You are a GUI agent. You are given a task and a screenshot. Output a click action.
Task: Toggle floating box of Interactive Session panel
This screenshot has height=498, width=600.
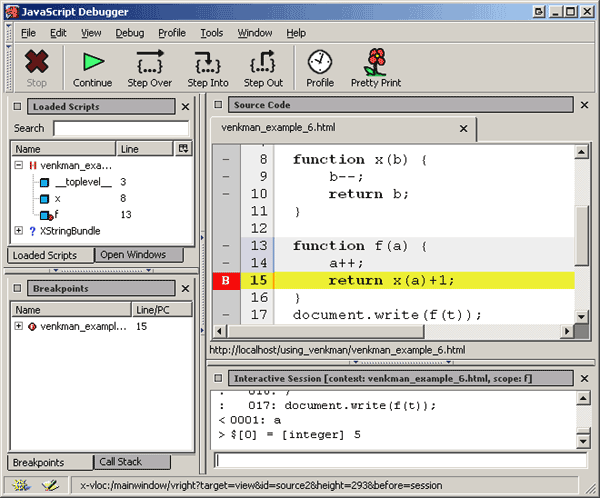click(x=218, y=378)
